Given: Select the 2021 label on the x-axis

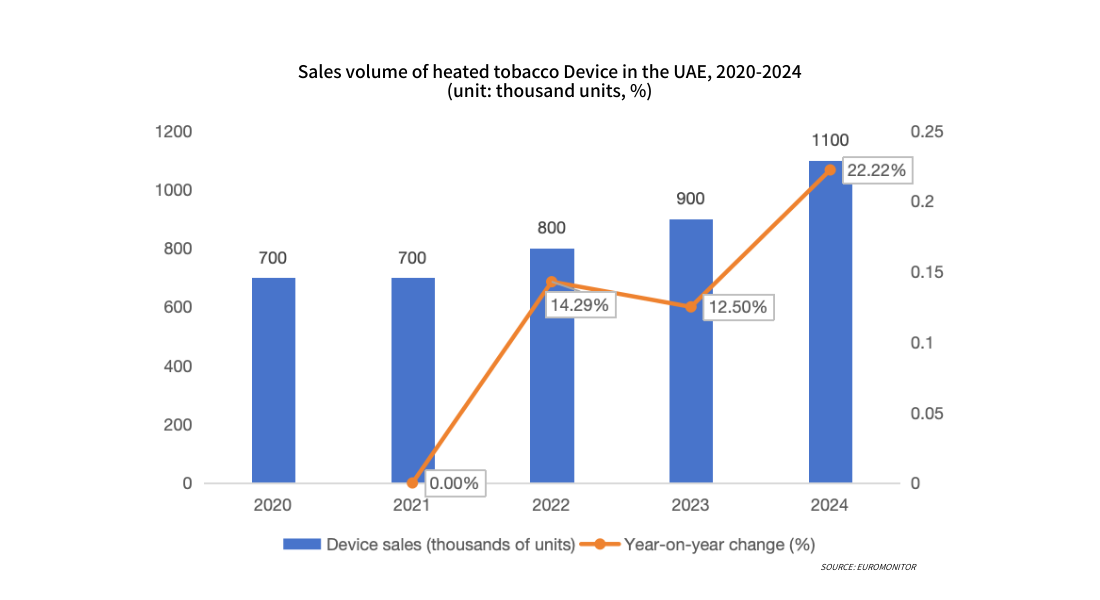Looking at the screenshot, I should (412, 506).
